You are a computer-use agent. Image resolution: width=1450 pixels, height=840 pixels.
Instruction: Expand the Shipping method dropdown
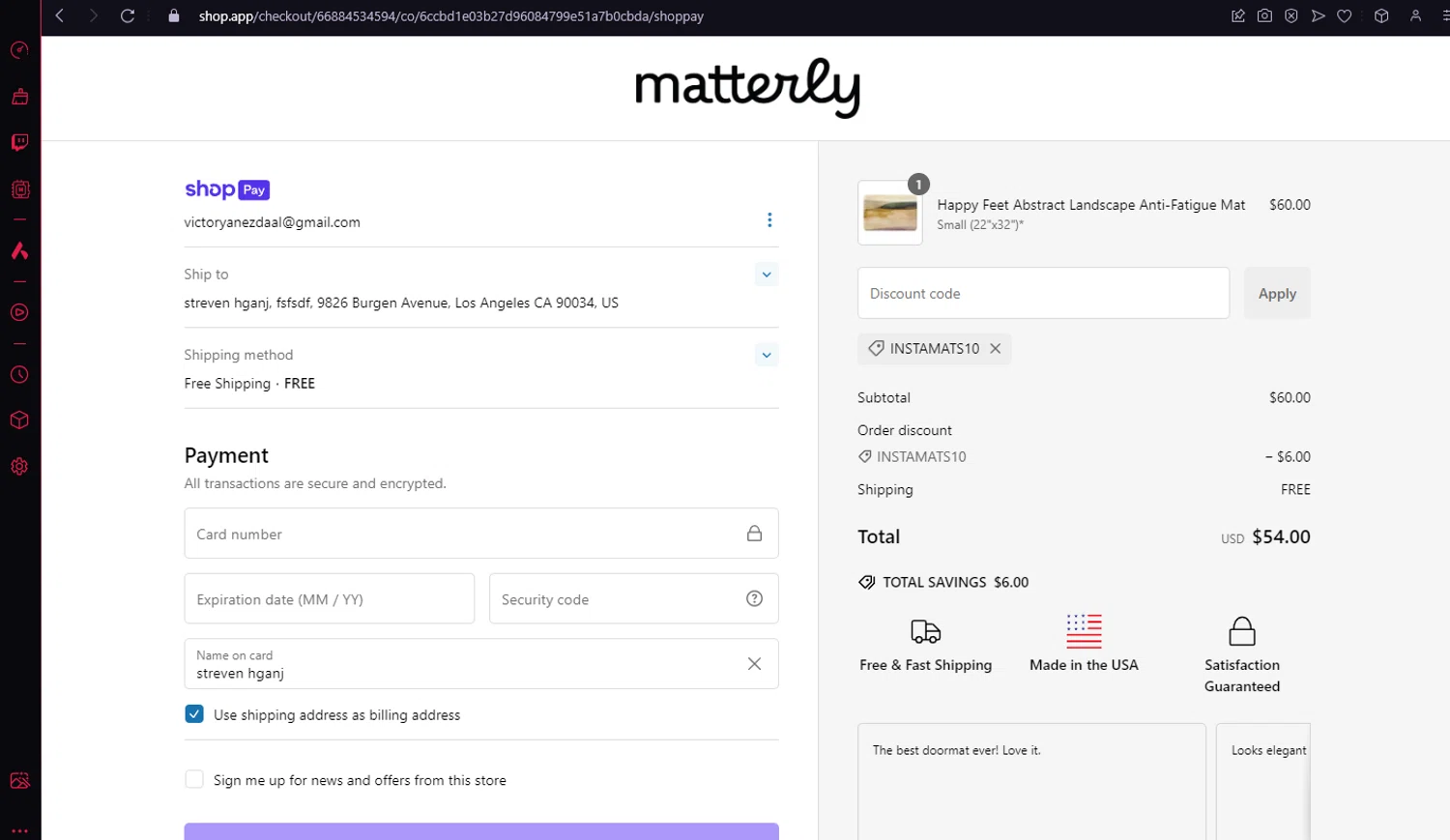coord(767,355)
